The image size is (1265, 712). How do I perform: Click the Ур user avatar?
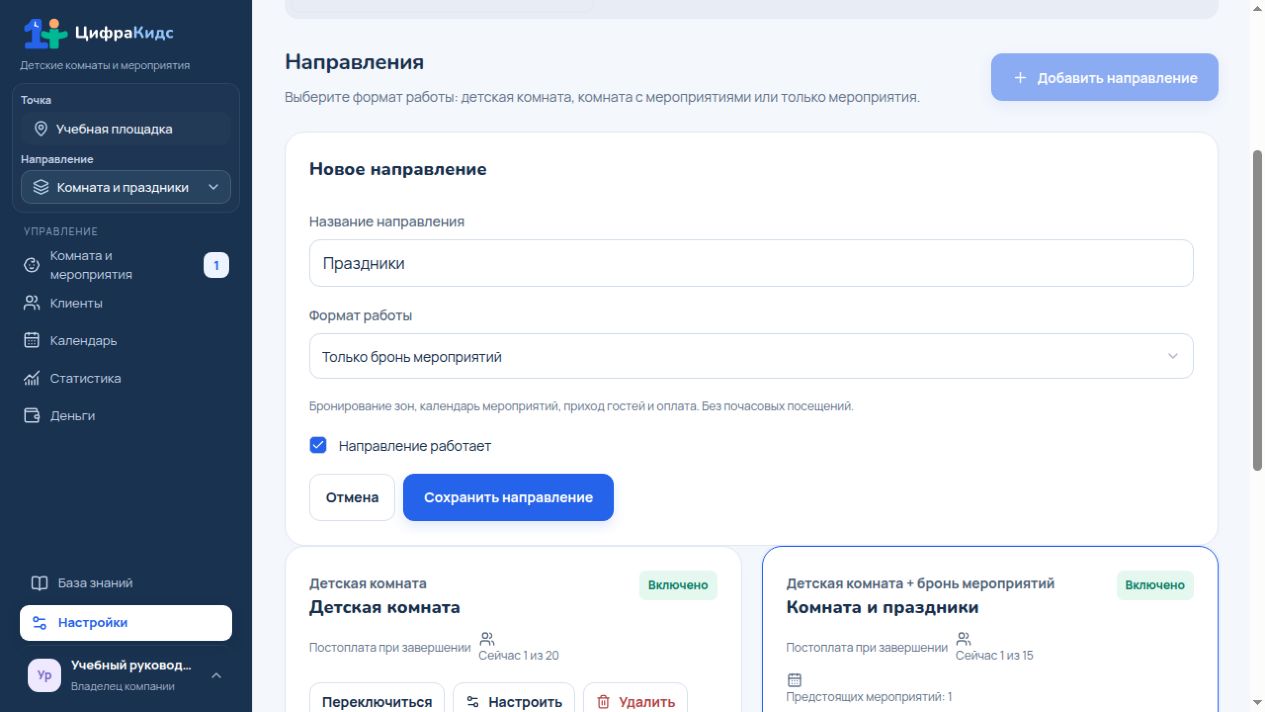(44, 675)
